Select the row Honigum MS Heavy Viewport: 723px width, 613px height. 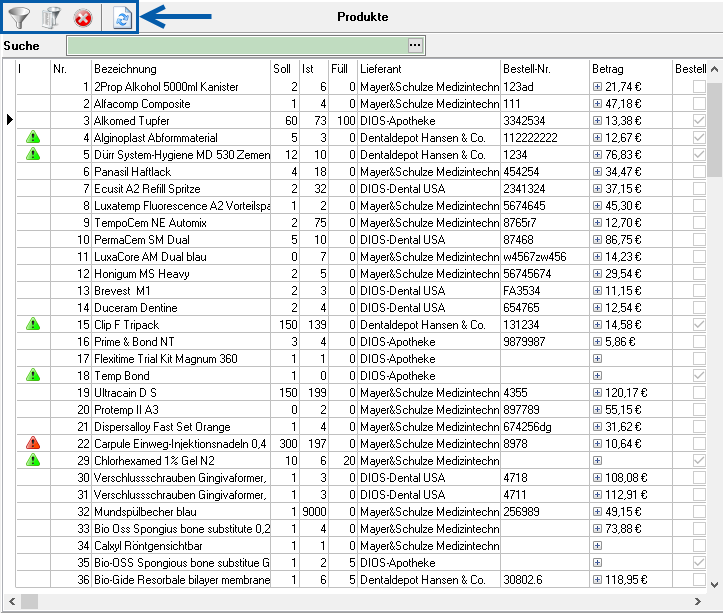pos(361,274)
